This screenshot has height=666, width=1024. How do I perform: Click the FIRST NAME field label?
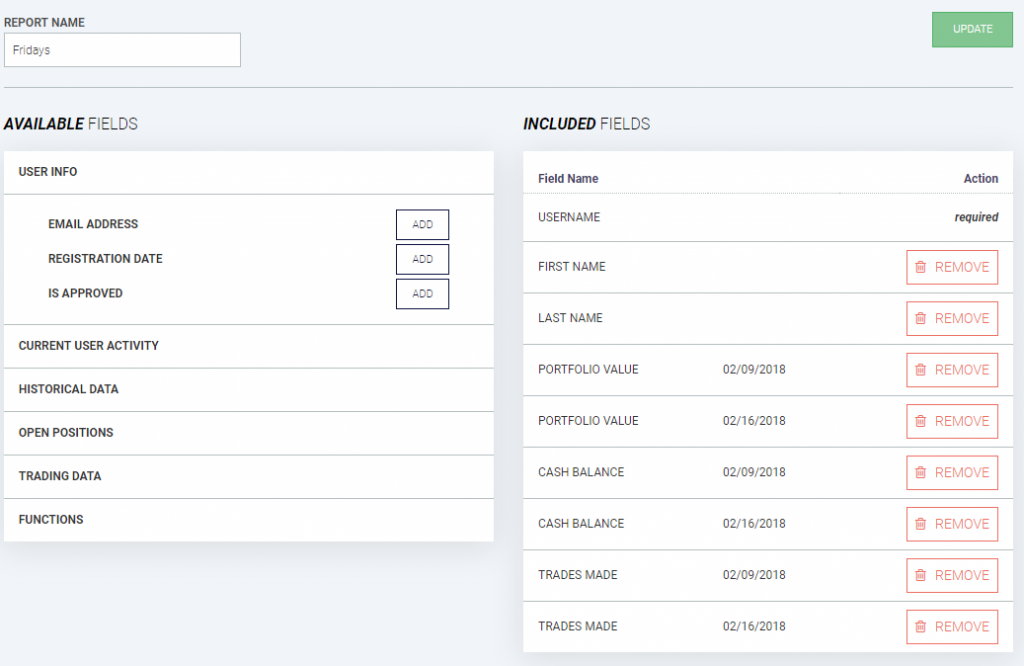(x=571, y=266)
